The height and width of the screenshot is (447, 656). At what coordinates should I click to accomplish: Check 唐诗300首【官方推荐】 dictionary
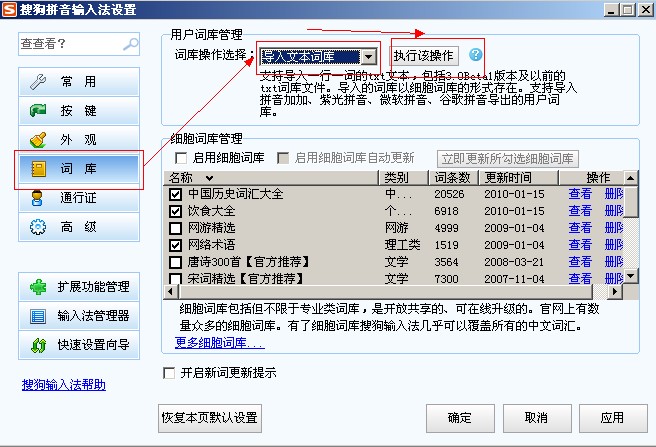click(175, 262)
